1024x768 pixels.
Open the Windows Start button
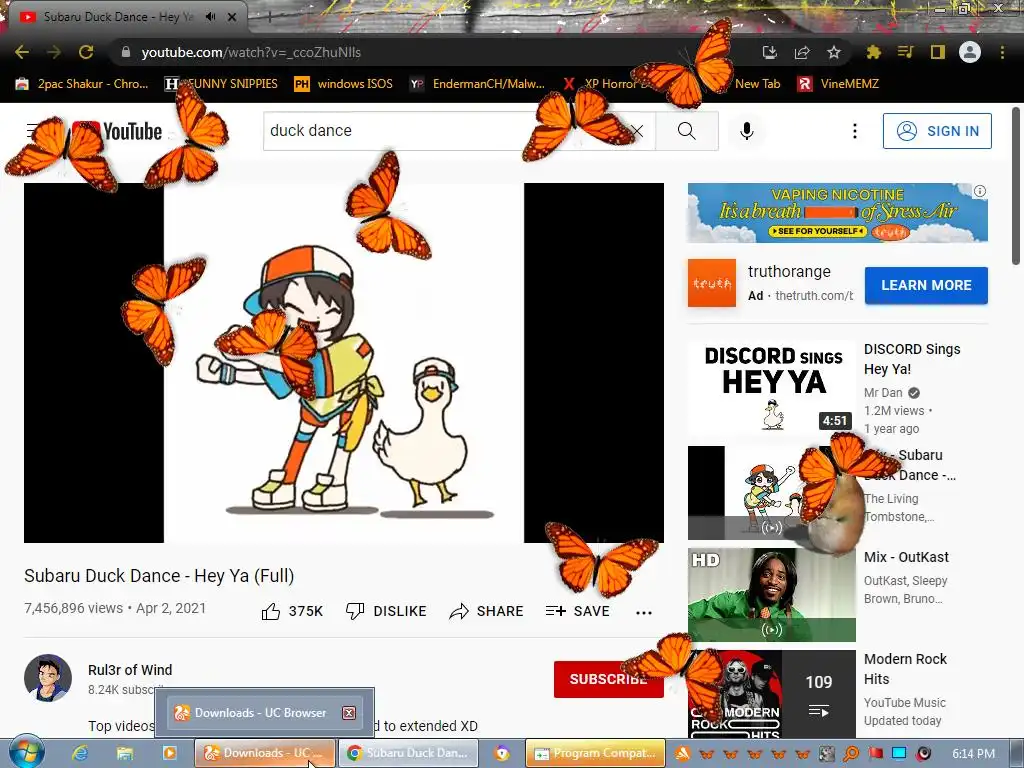26,753
